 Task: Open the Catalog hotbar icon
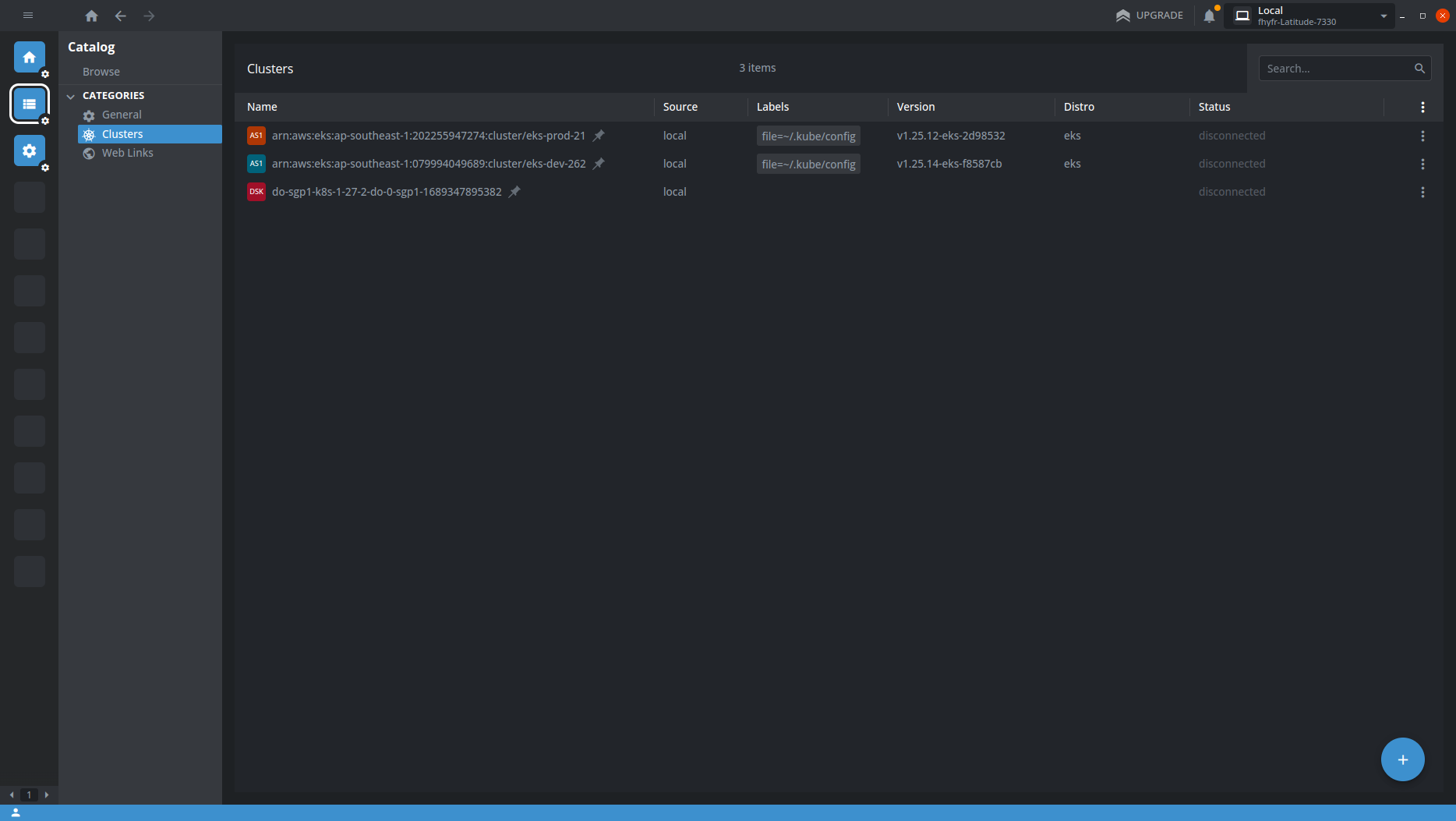[30, 104]
